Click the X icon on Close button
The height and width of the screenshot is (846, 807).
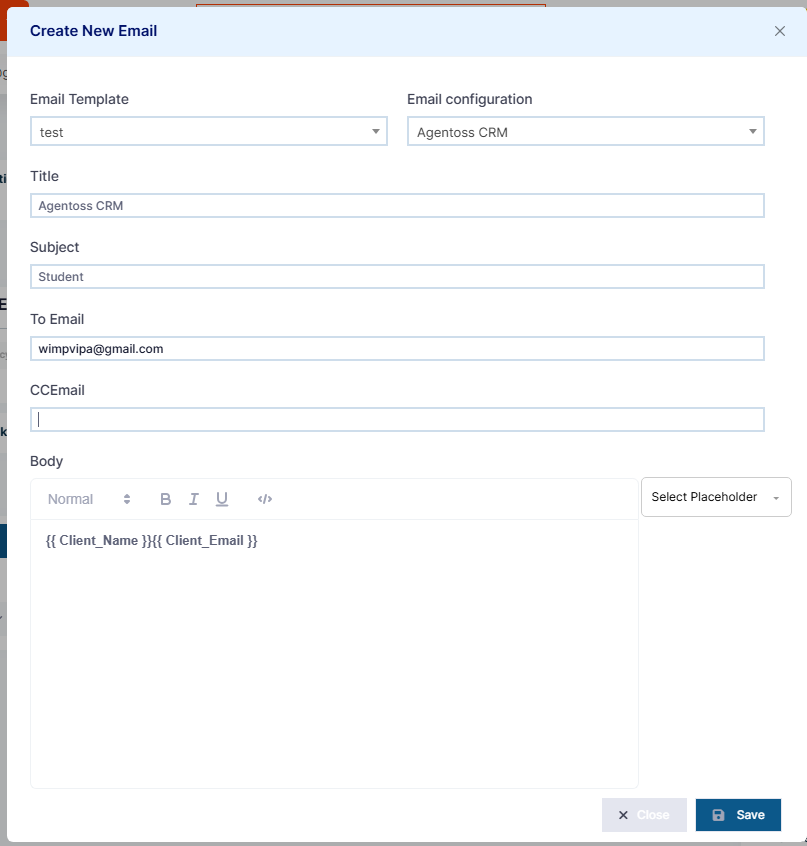point(623,815)
